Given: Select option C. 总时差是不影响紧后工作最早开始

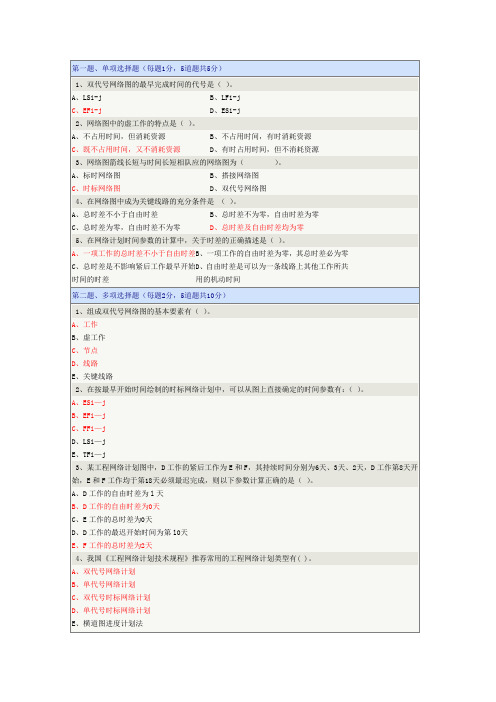Looking at the screenshot, I should click(x=133, y=266).
